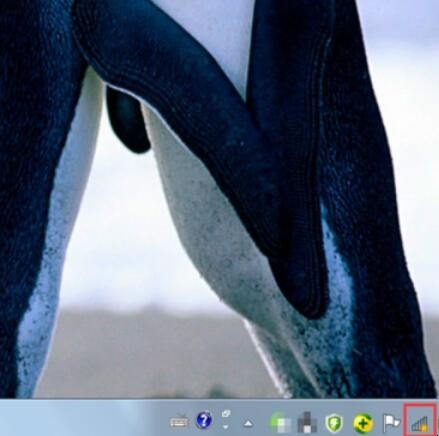Click the penguin desktop wallpaper

point(219,199)
